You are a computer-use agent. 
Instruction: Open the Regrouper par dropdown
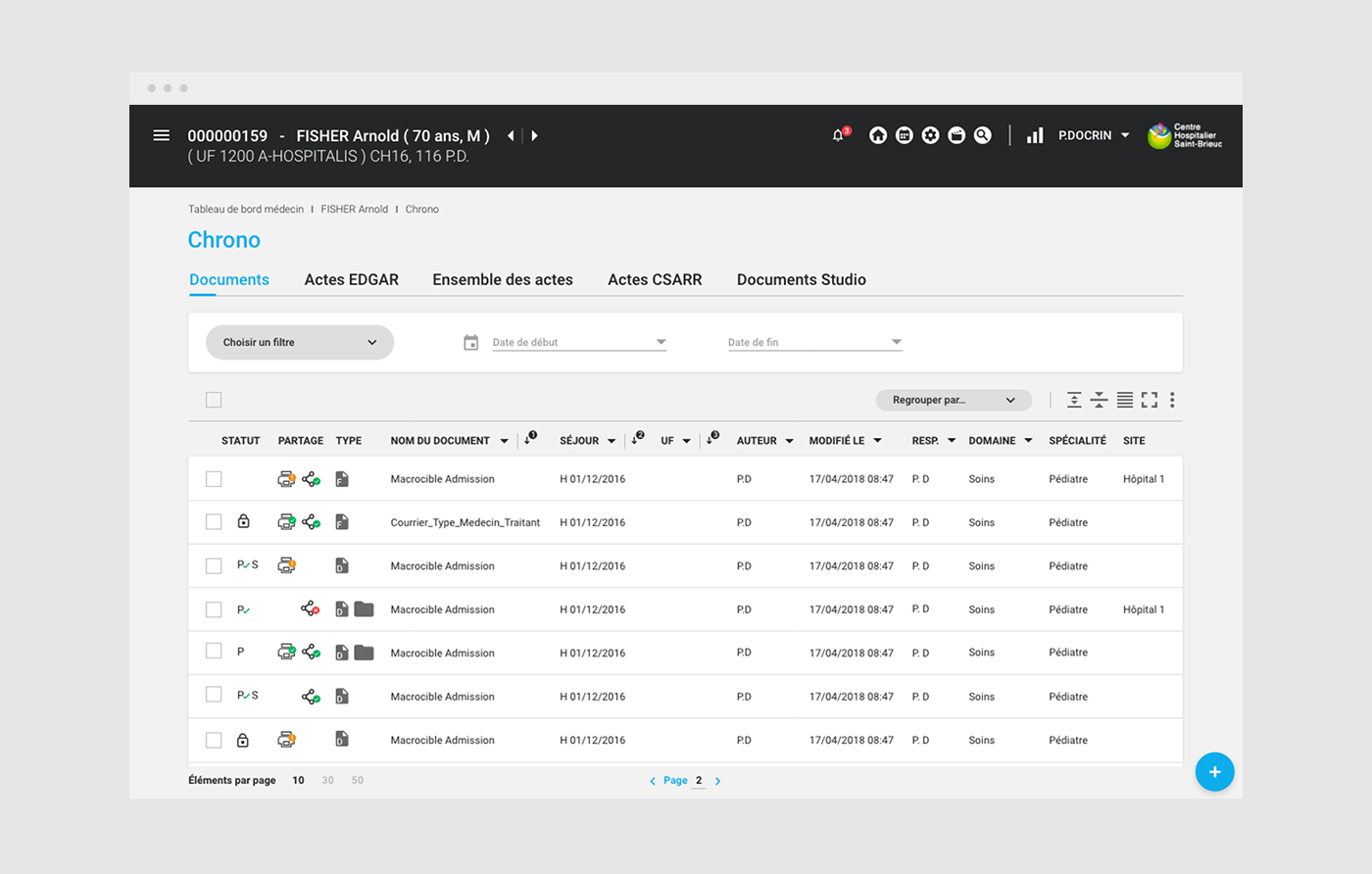click(x=954, y=400)
